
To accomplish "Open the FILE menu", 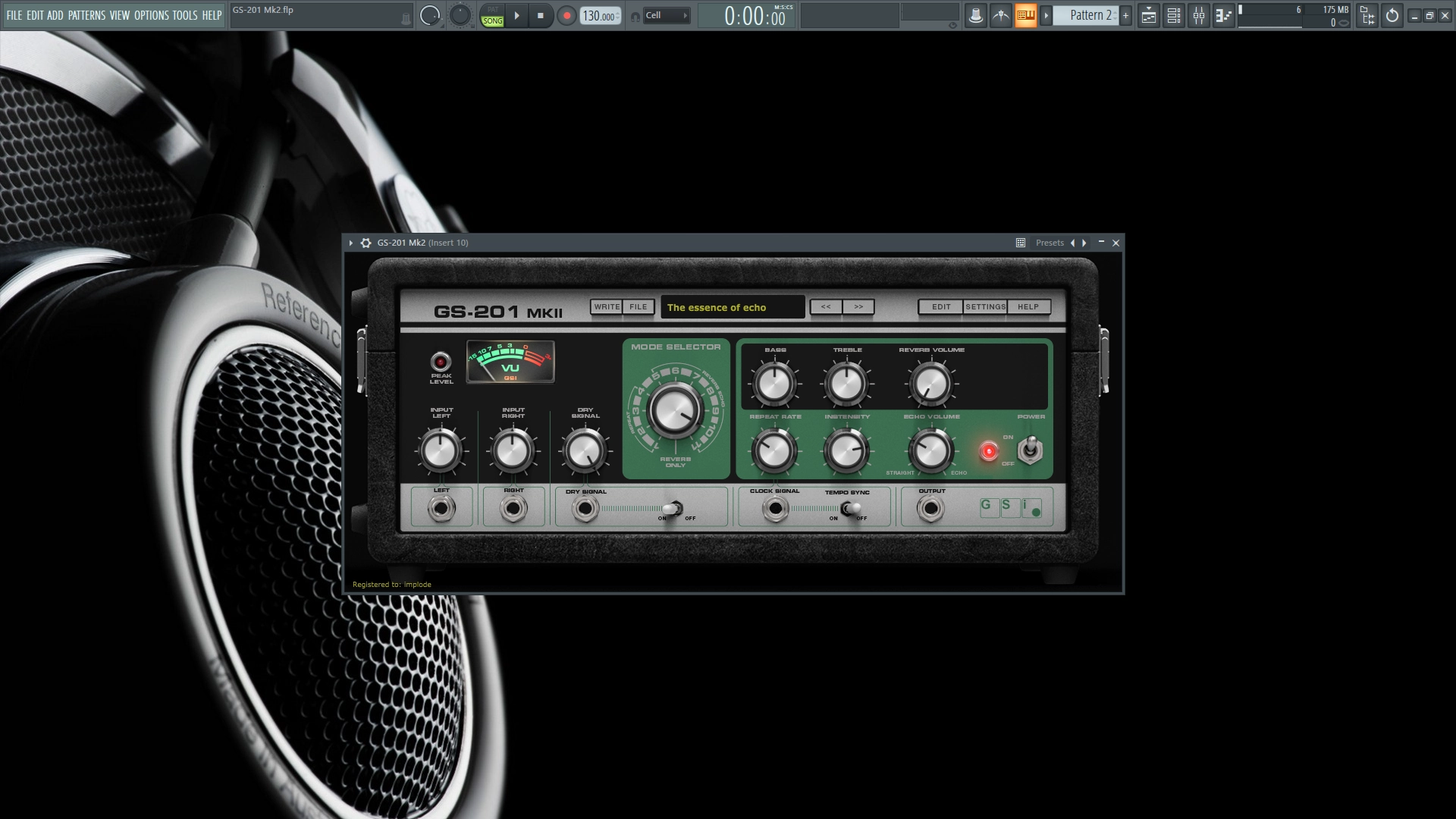I will click(14, 15).
